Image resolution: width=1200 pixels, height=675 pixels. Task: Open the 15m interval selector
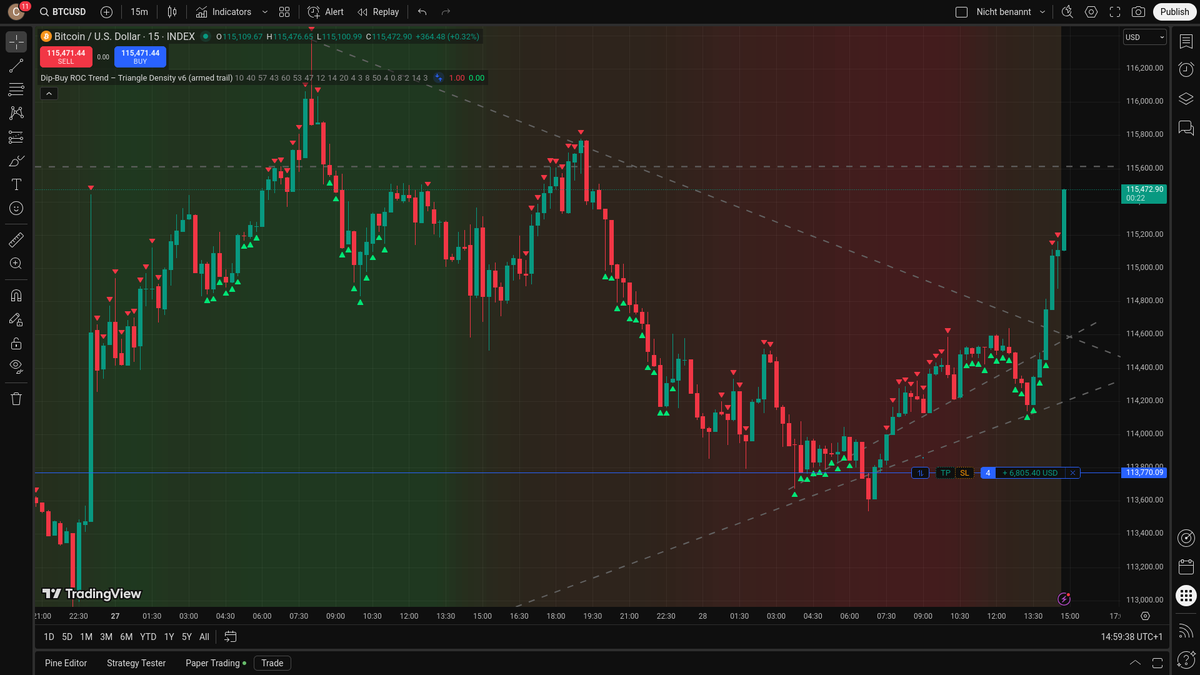(x=139, y=12)
